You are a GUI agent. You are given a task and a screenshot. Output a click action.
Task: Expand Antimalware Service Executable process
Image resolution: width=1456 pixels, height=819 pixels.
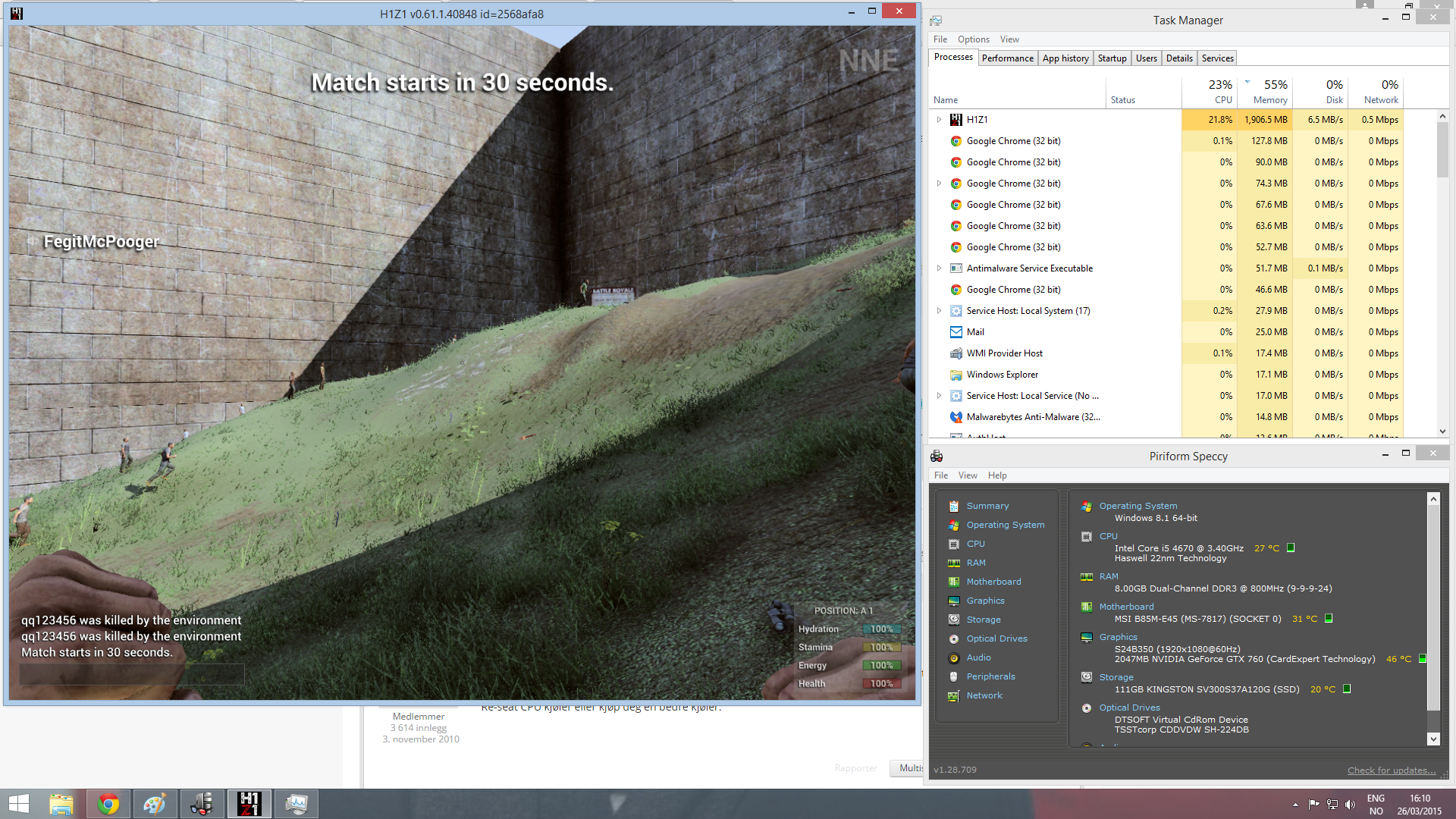pos(939,268)
